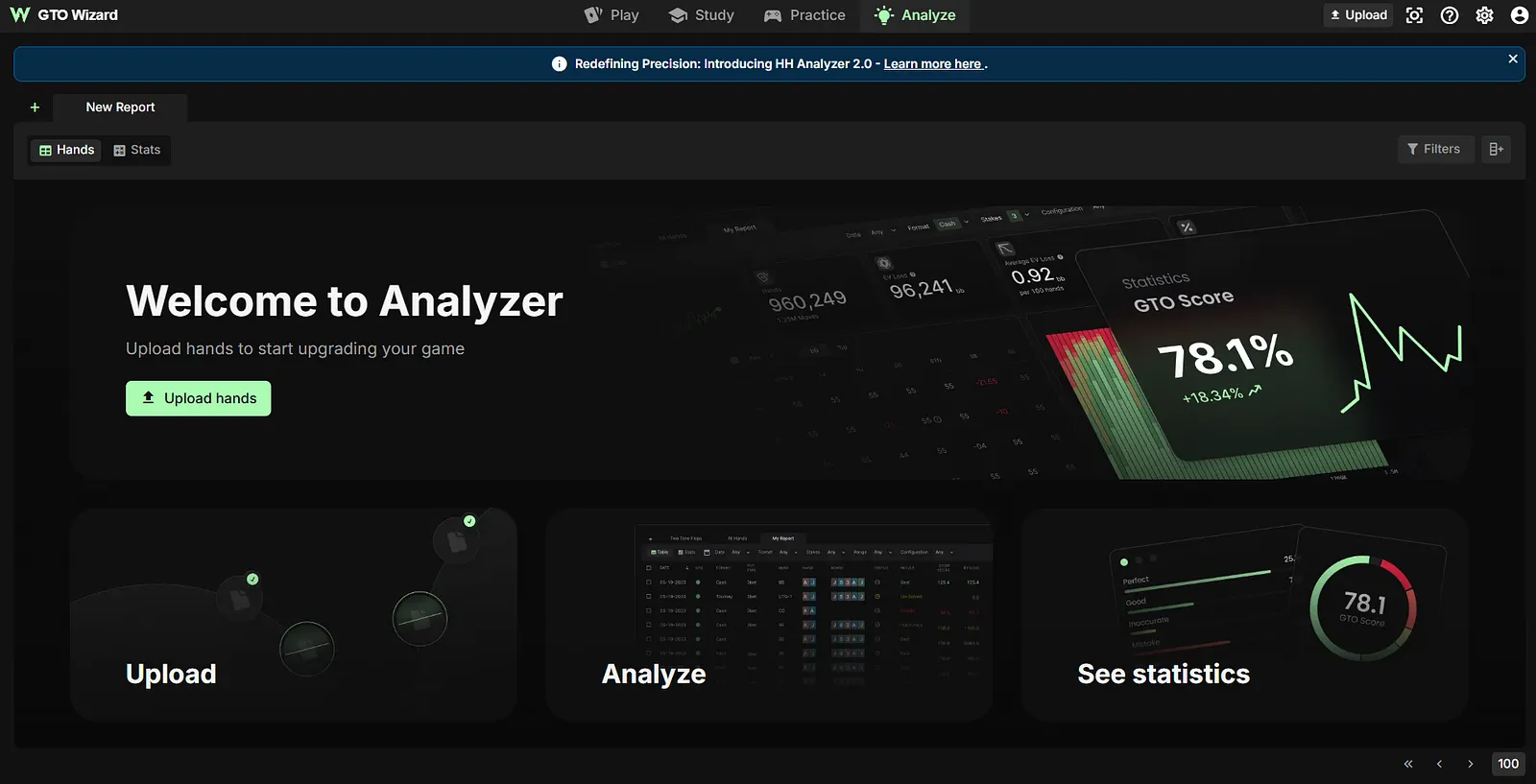Switch to Stats view
The image size is (1536, 784).
(x=137, y=150)
